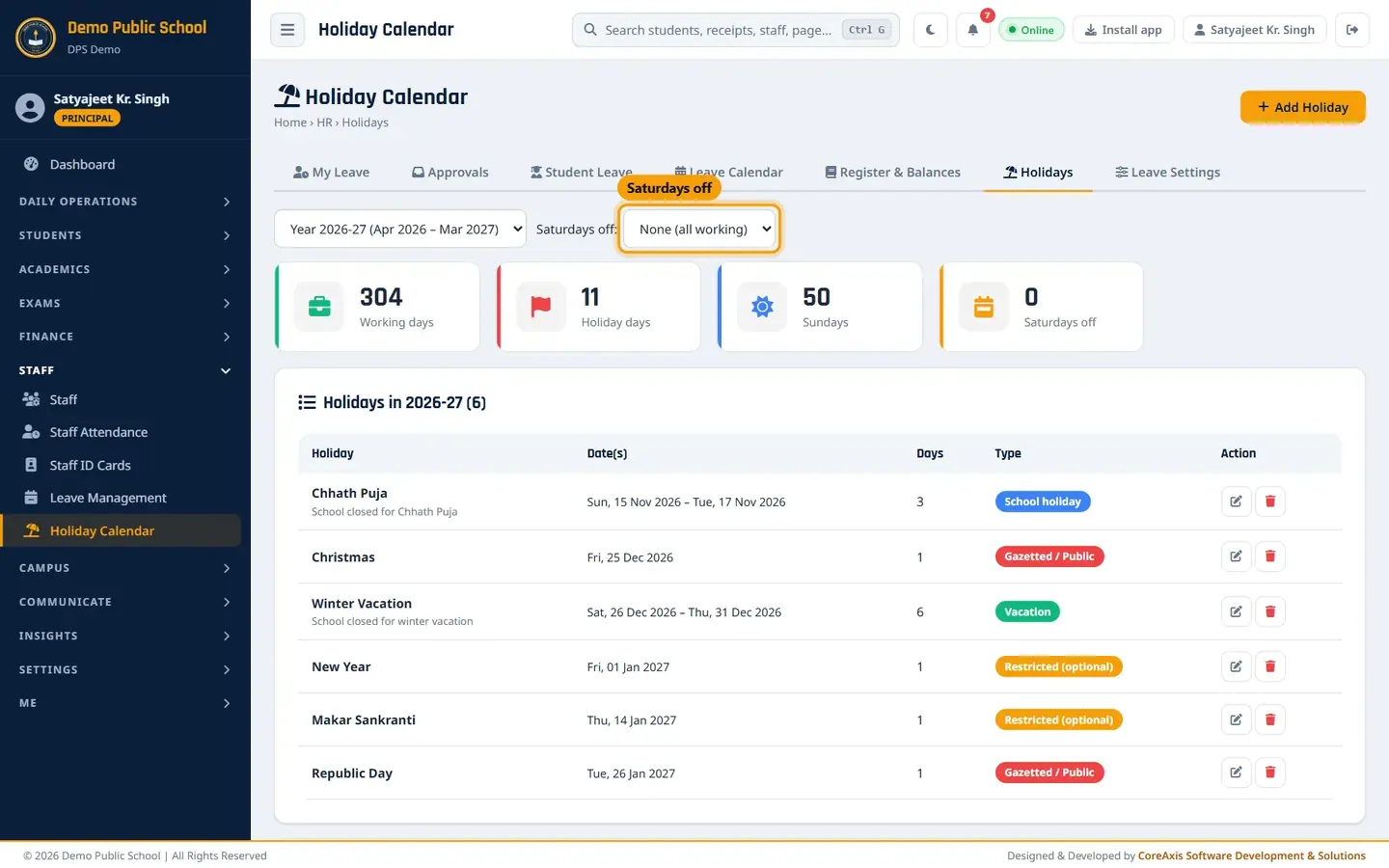The width and height of the screenshot is (1389, 868).
Task: Expand the Finance sidebar section
Action: pos(125,337)
